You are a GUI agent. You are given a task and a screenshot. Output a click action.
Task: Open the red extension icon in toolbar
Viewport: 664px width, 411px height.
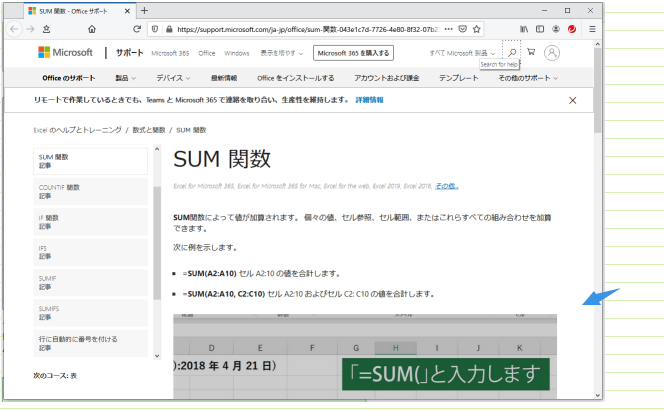click(572, 29)
